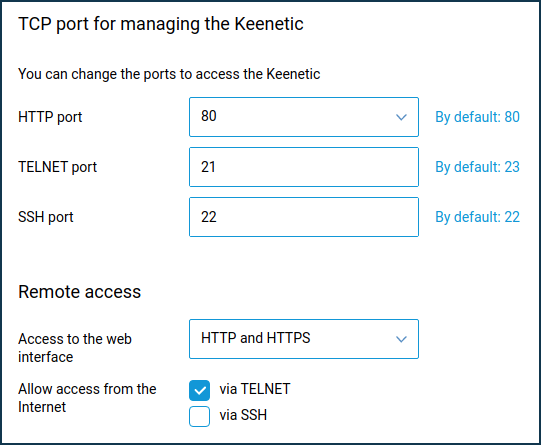Click the Remote access section heading

(79, 292)
